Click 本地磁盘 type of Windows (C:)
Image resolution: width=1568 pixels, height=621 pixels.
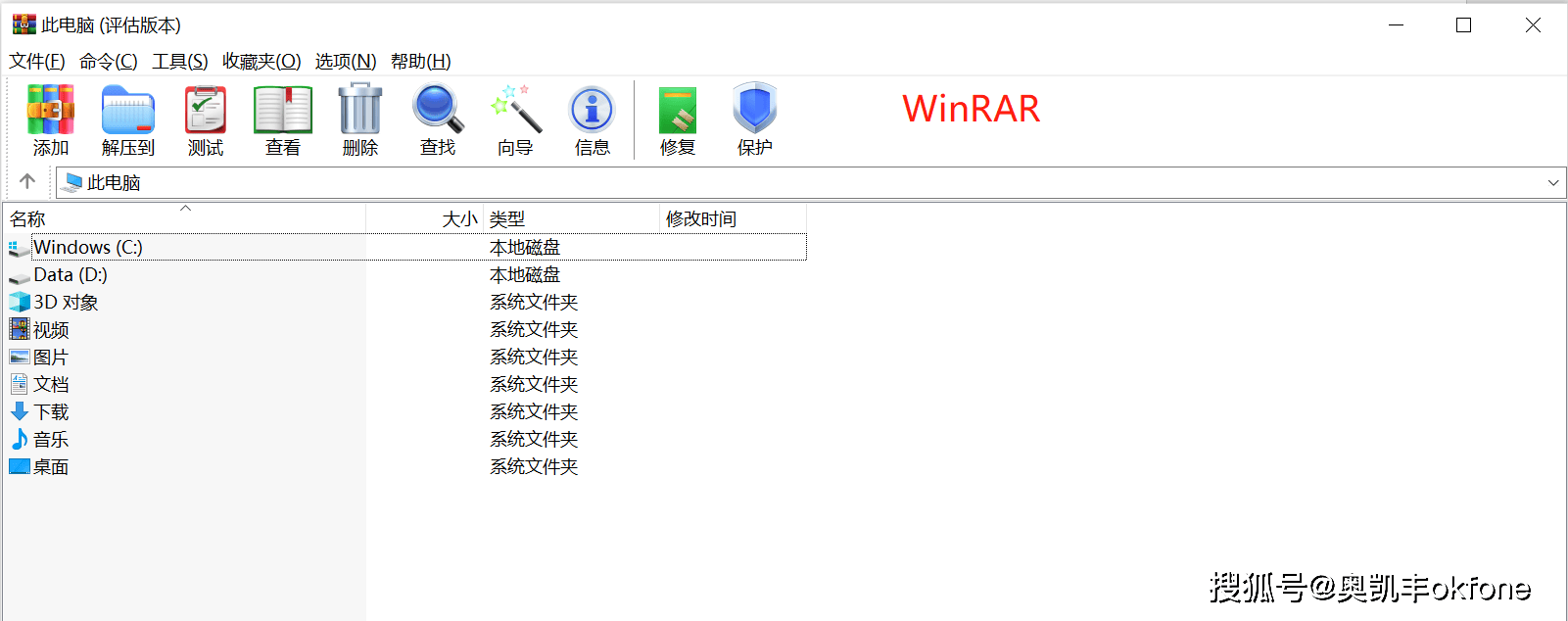[x=525, y=248]
